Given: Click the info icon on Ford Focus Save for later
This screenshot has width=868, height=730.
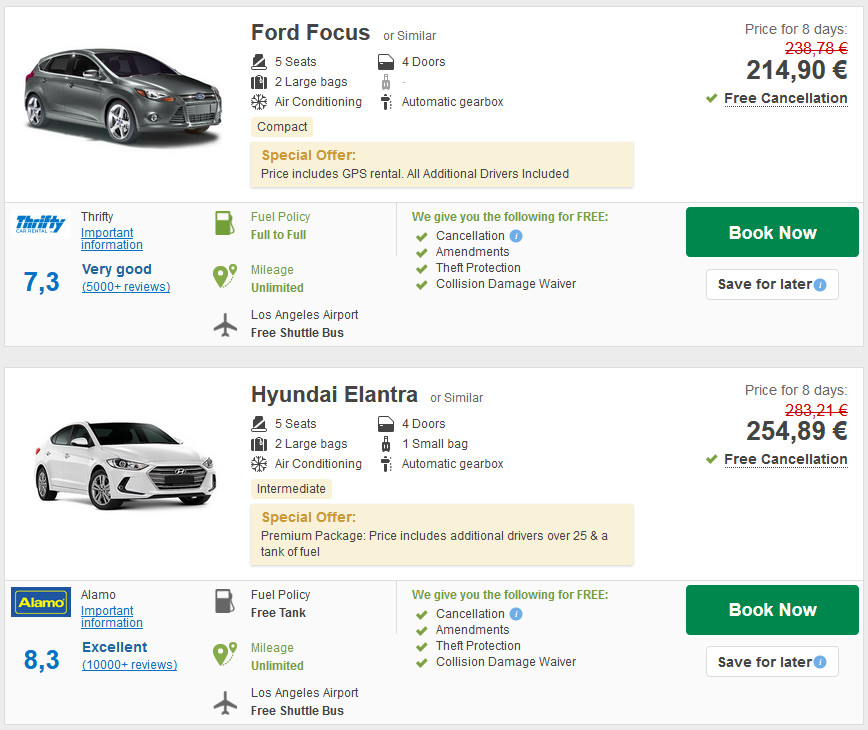Looking at the screenshot, I should 820,285.
